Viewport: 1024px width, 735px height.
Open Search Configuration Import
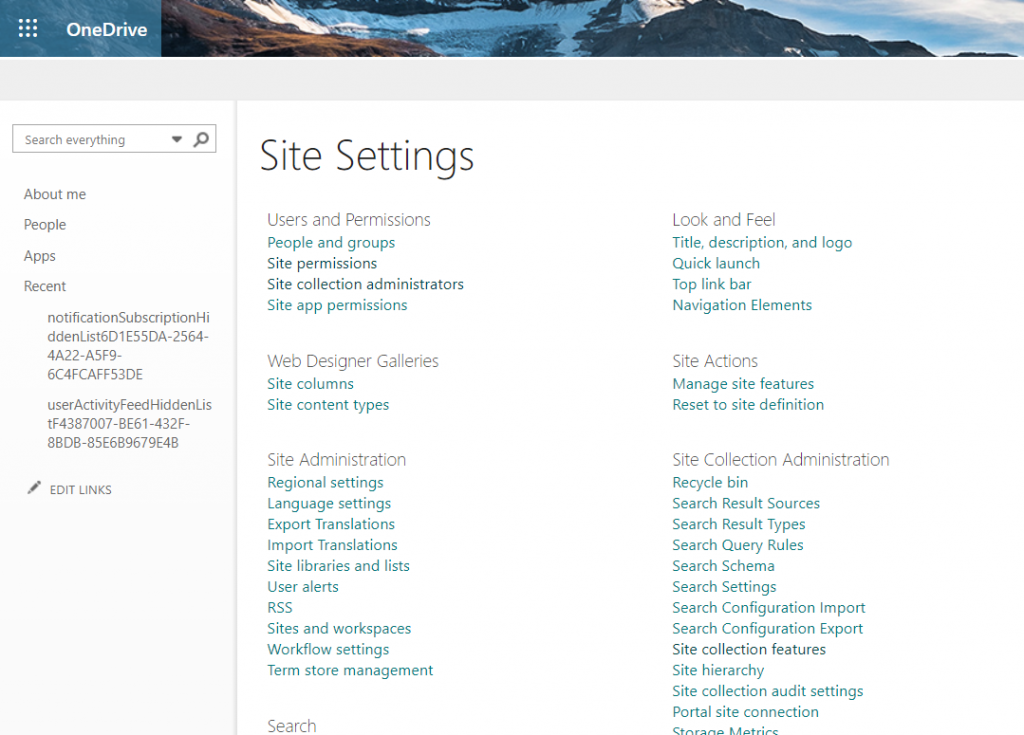(x=769, y=608)
